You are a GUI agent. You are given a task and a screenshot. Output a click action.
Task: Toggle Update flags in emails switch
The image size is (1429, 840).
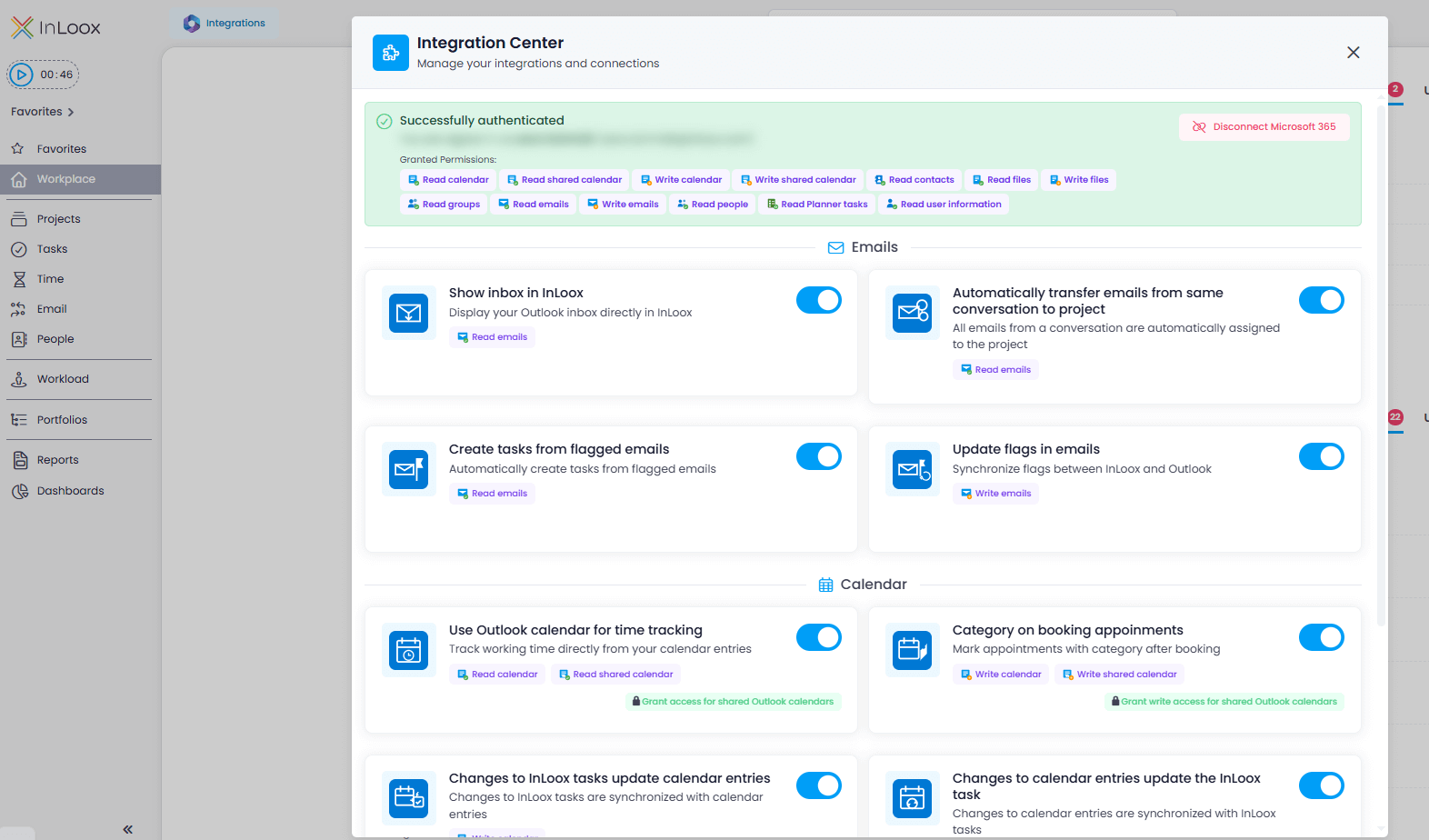(1322, 456)
